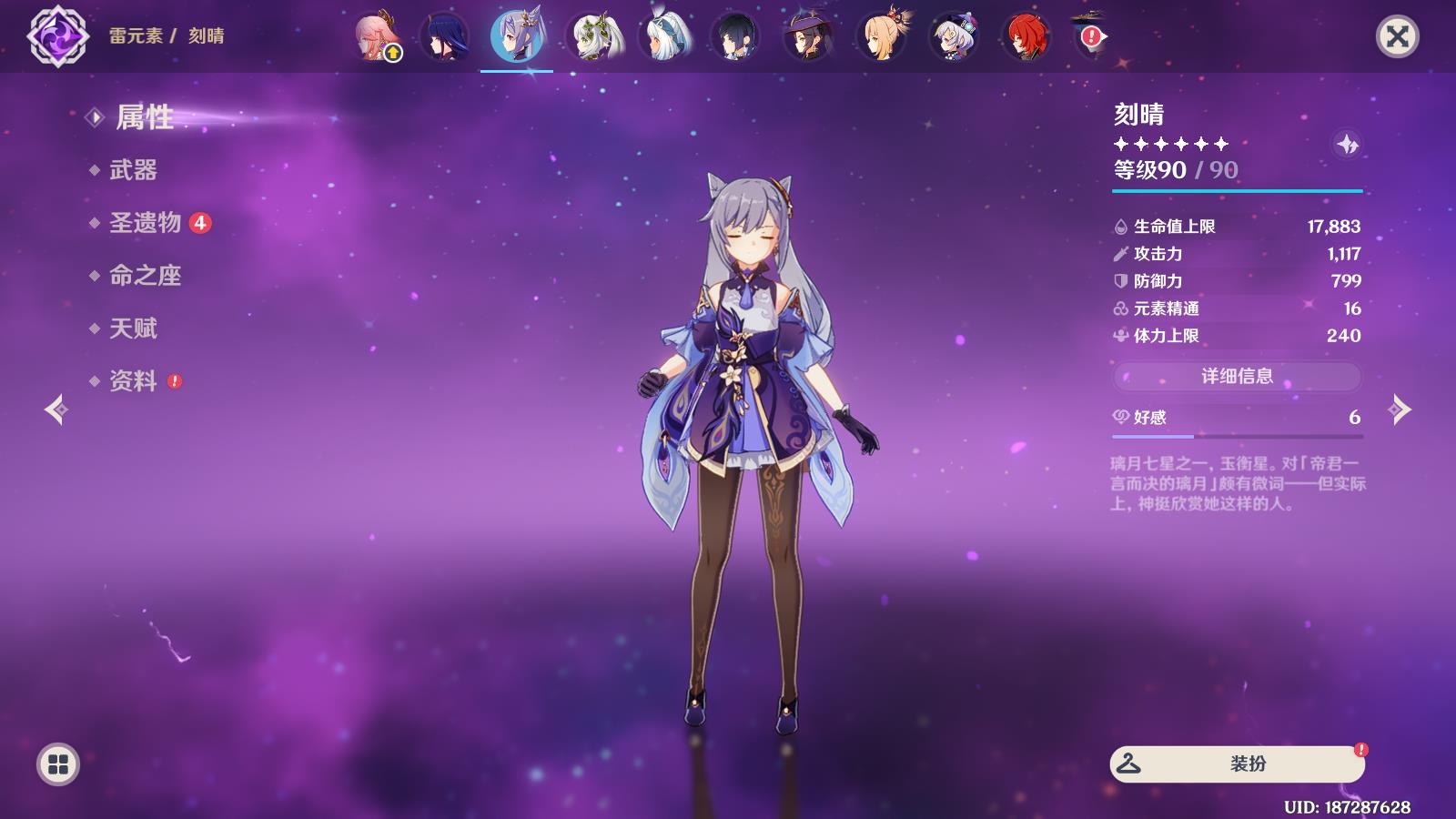This screenshot has width=1456, height=819.
Task: Click the 生命值上限 max HP droplet icon
Action: [x=1120, y=227]
